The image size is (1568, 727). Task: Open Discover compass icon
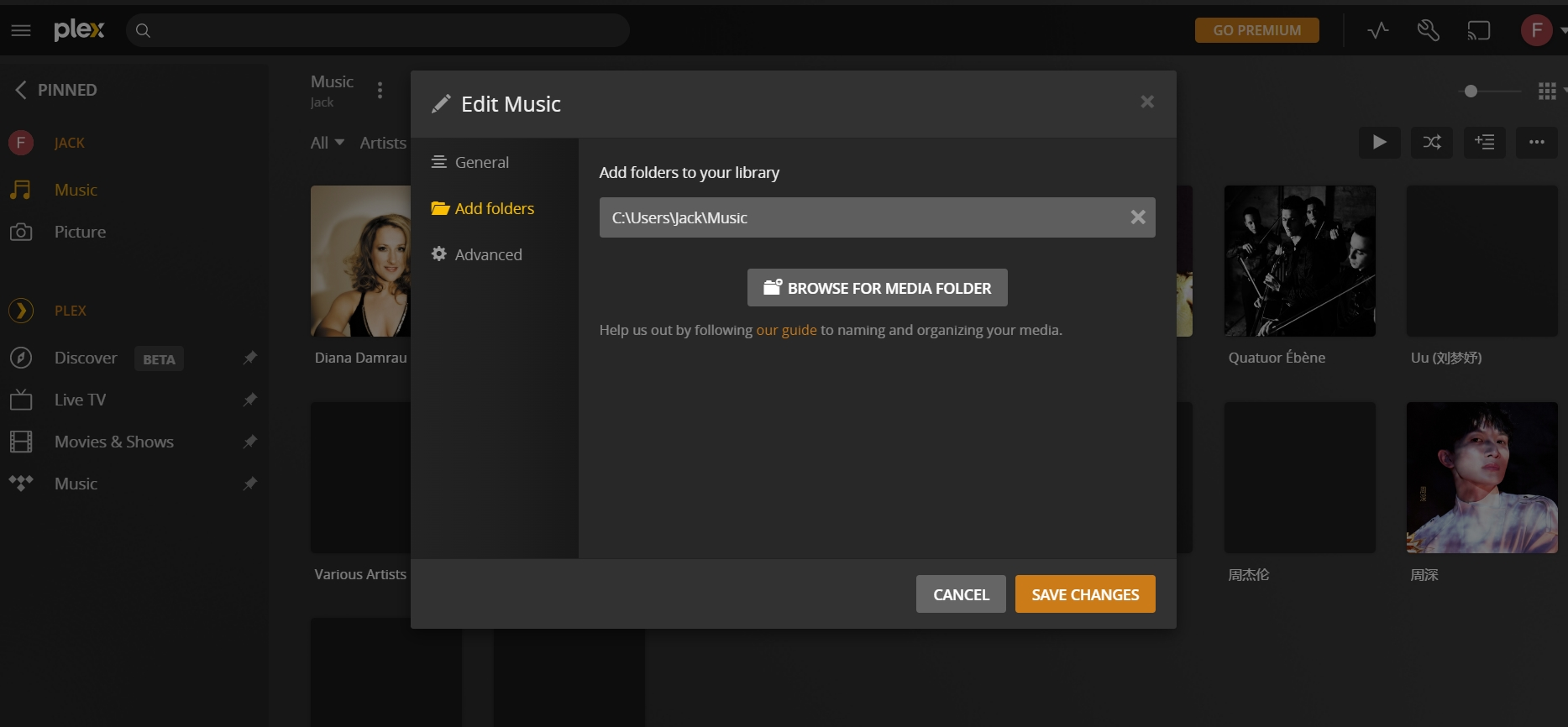coord(21,358)
